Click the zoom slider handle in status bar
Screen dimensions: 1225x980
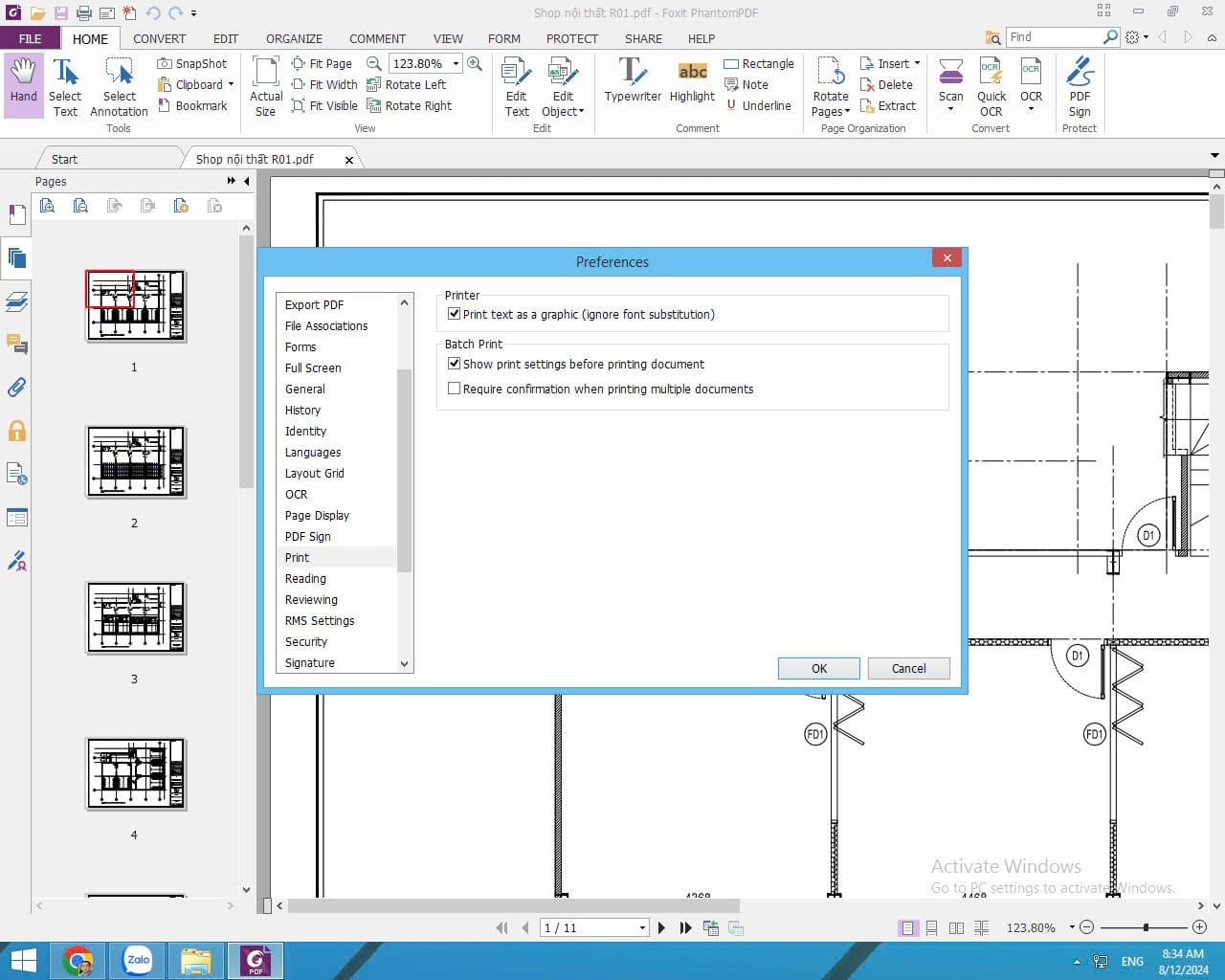click(1146, 927)
